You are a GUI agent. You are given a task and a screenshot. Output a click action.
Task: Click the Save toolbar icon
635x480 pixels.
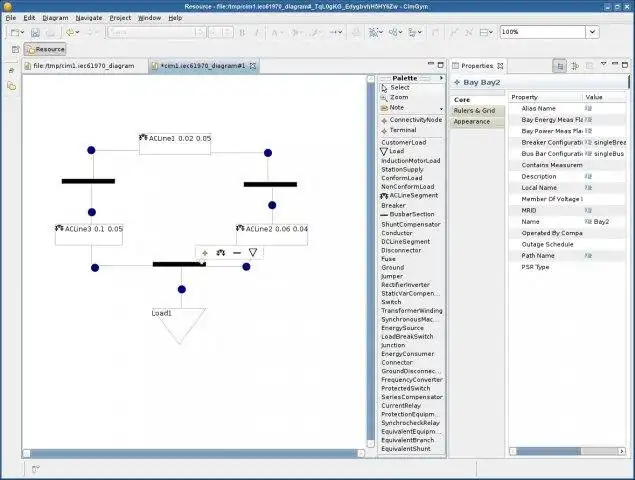tap(35, 32)
